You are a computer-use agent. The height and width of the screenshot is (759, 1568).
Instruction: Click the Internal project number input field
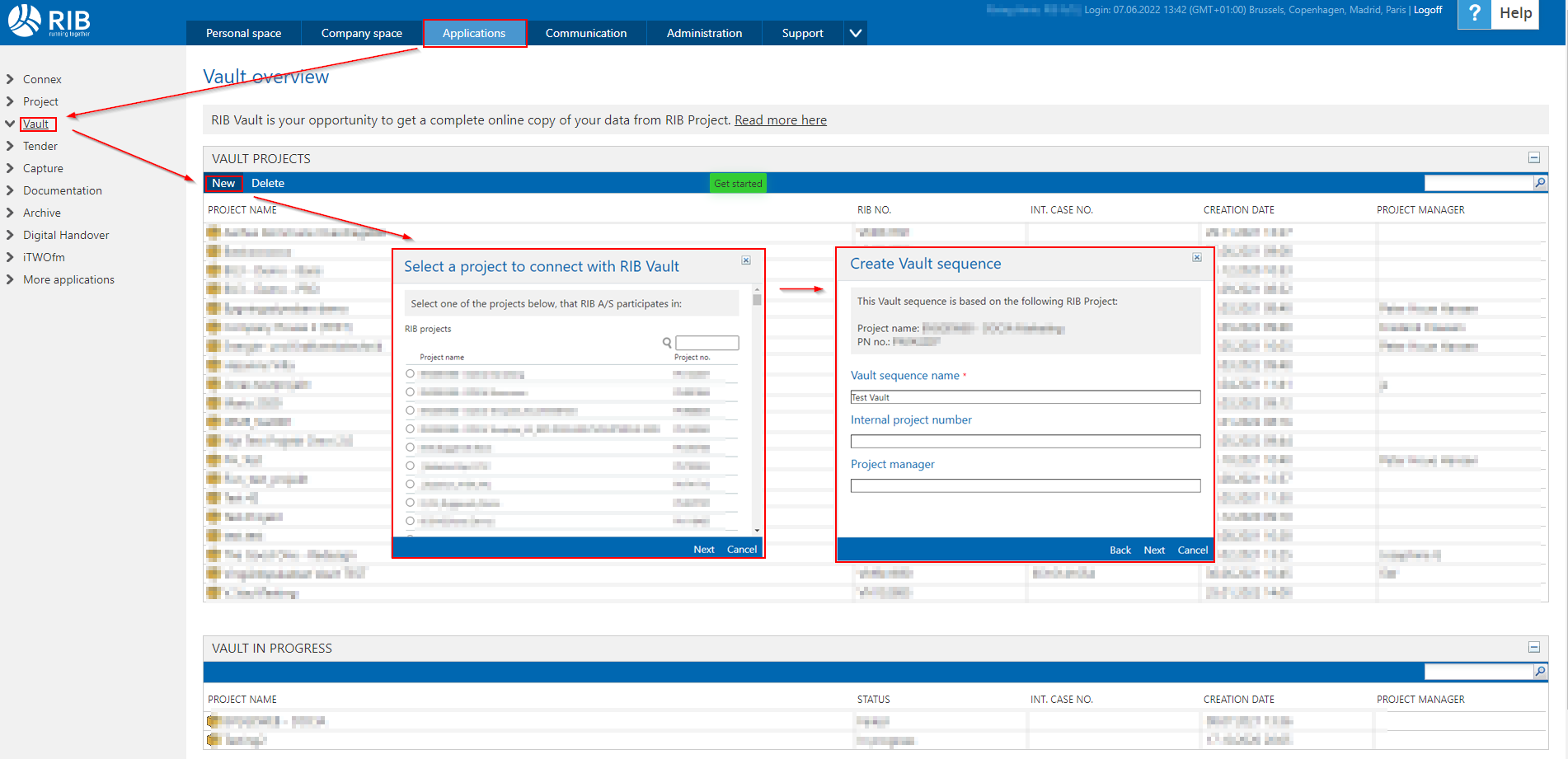point(1025,441)
